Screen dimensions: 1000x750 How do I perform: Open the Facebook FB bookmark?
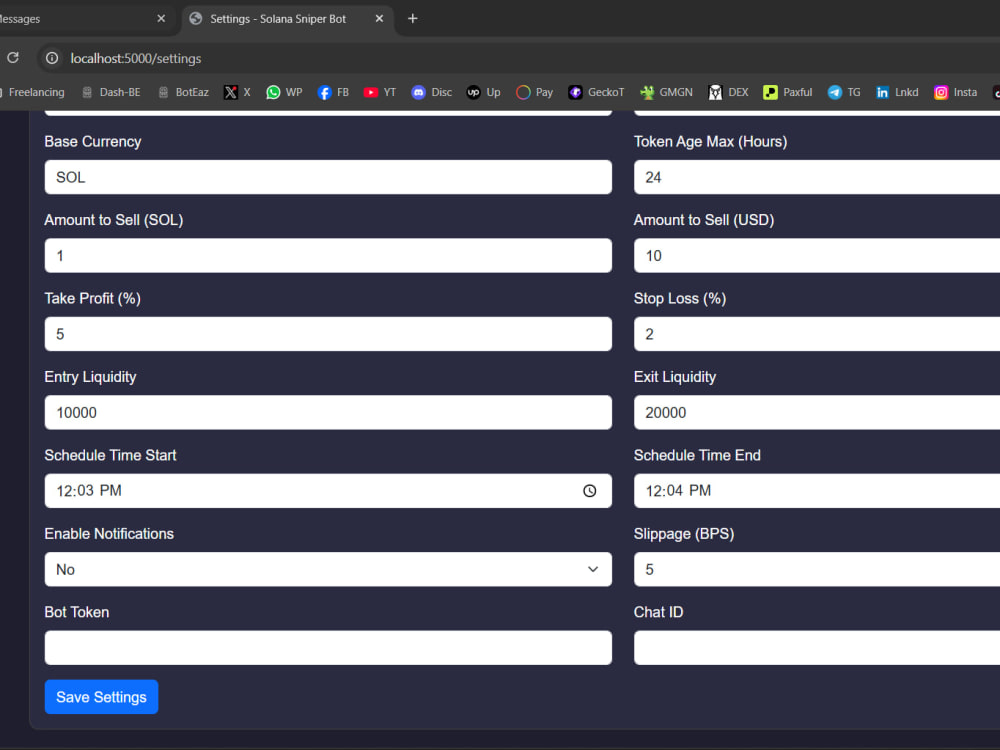pos(334,92)
